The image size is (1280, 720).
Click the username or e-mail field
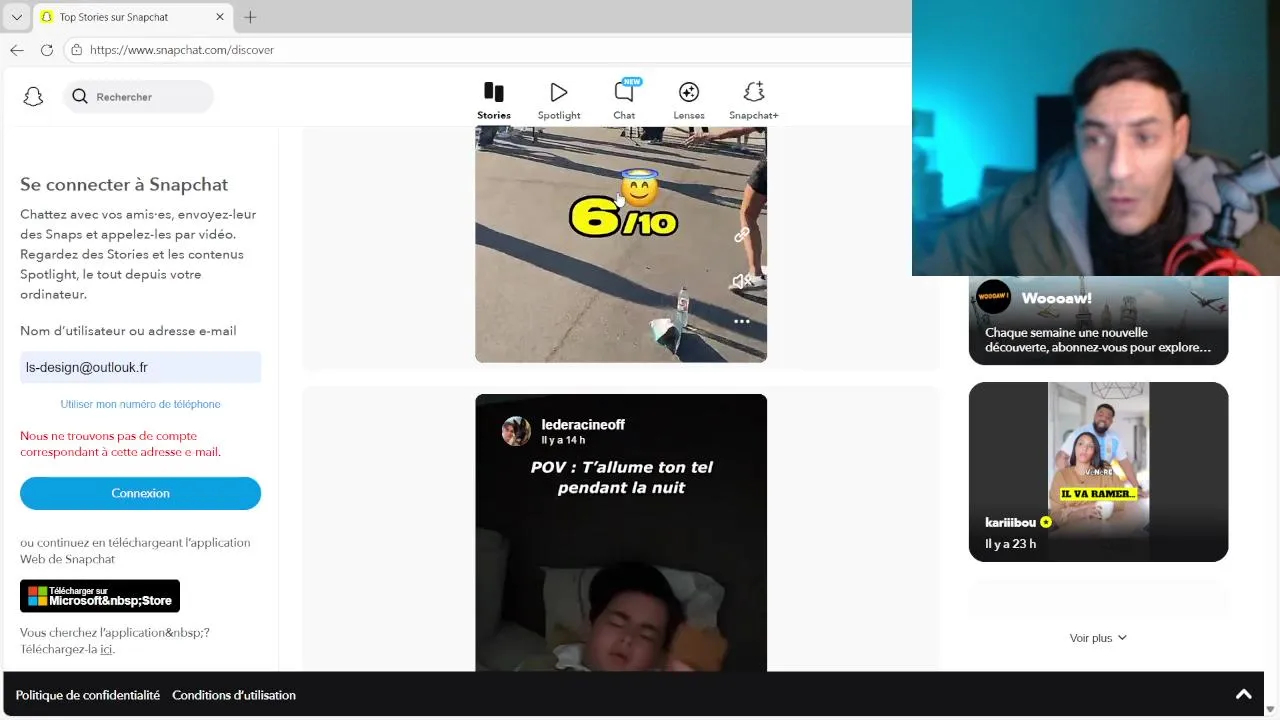(140, 367)
